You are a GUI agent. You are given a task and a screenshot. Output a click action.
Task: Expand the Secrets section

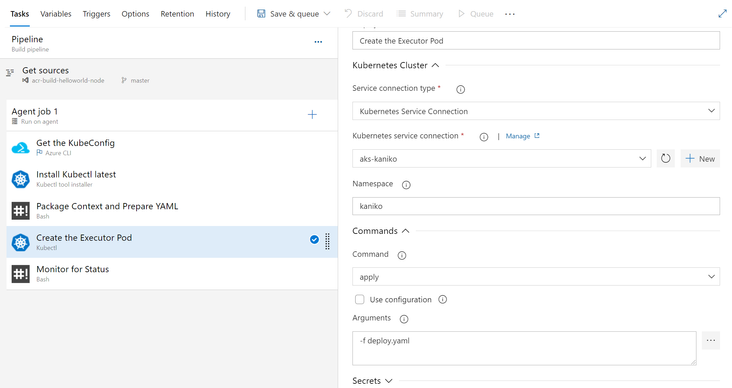(x=372, y=381)
